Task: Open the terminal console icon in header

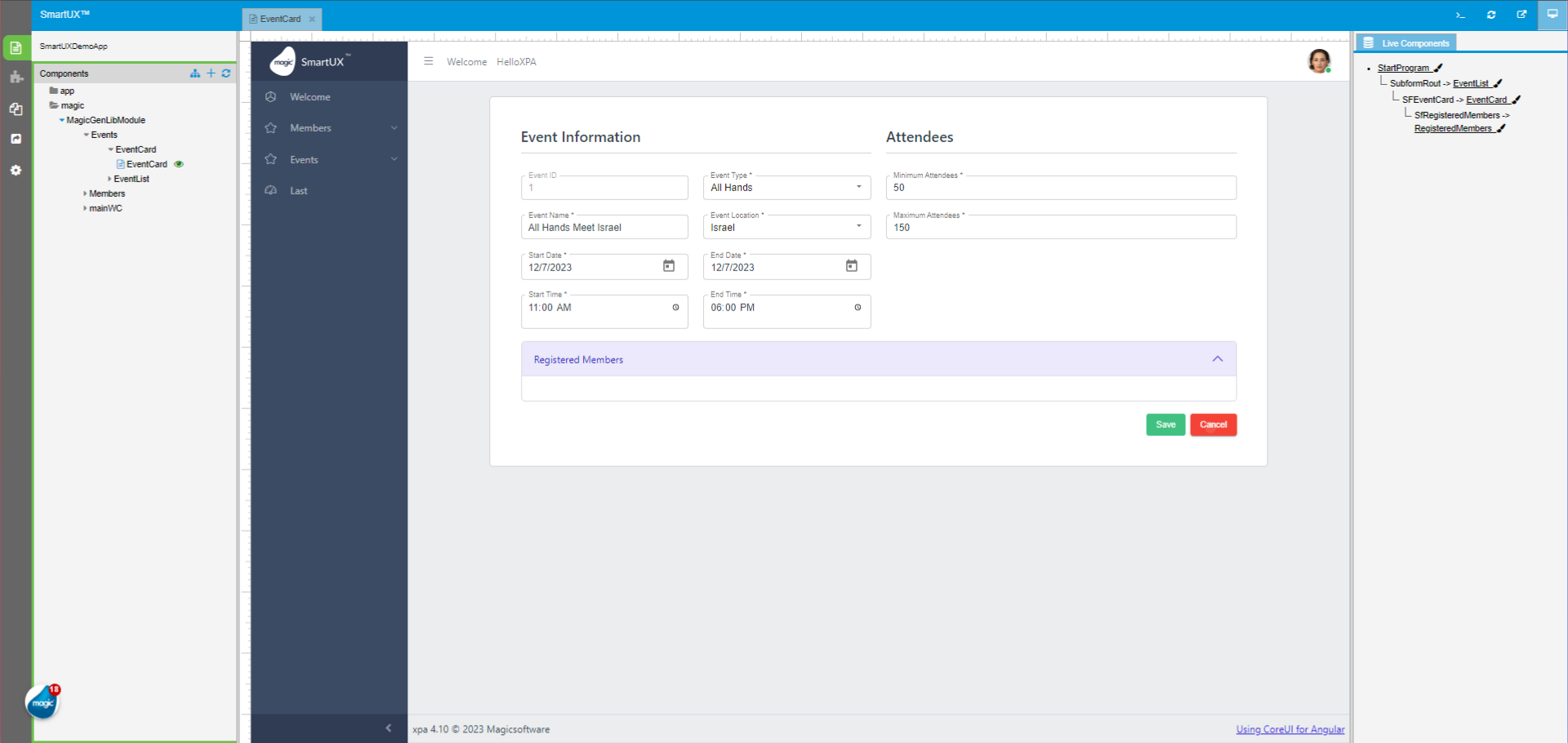Action: pos(1460,15)
